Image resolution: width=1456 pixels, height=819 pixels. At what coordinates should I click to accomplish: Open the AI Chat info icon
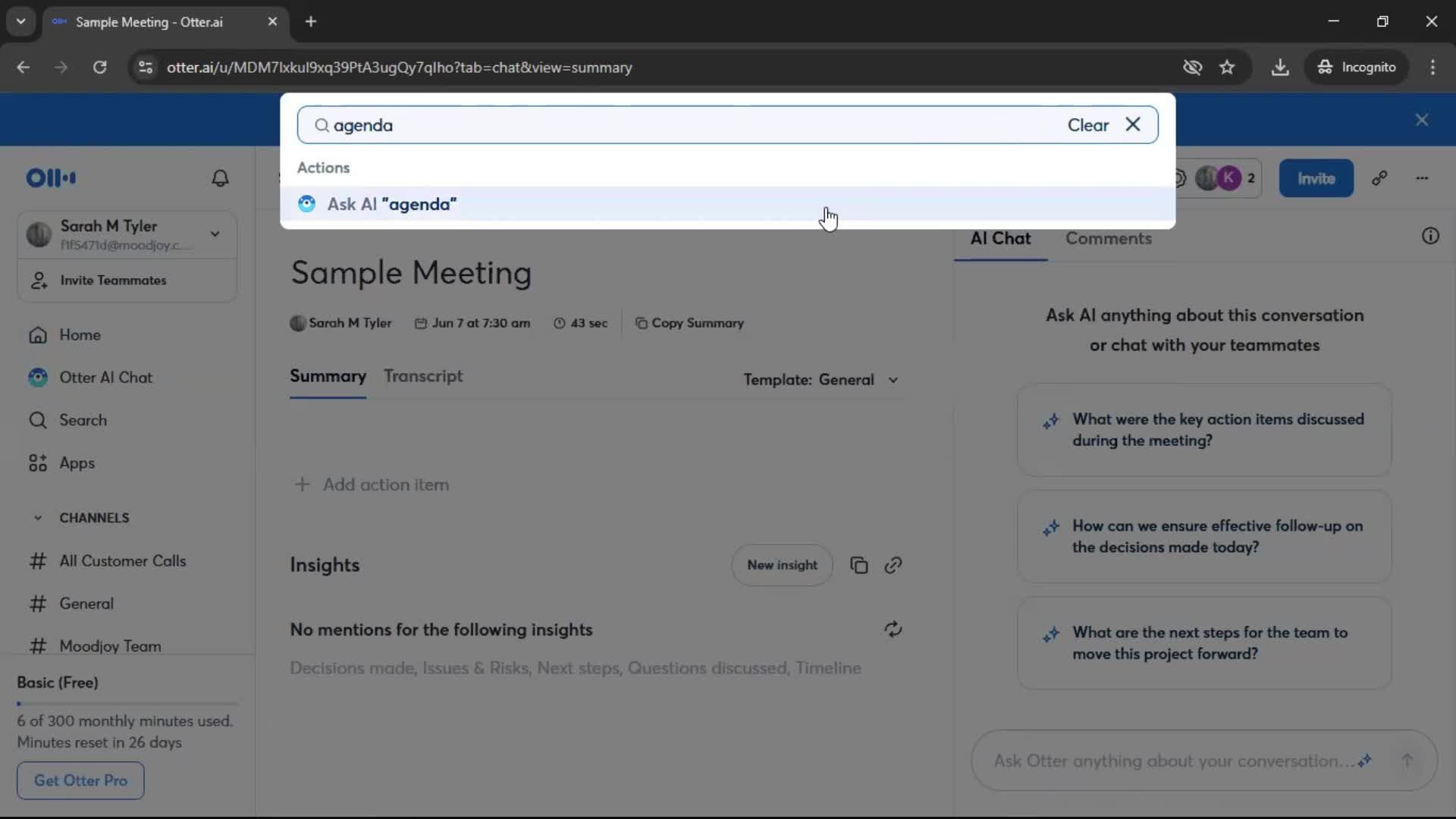(1430, 236)
